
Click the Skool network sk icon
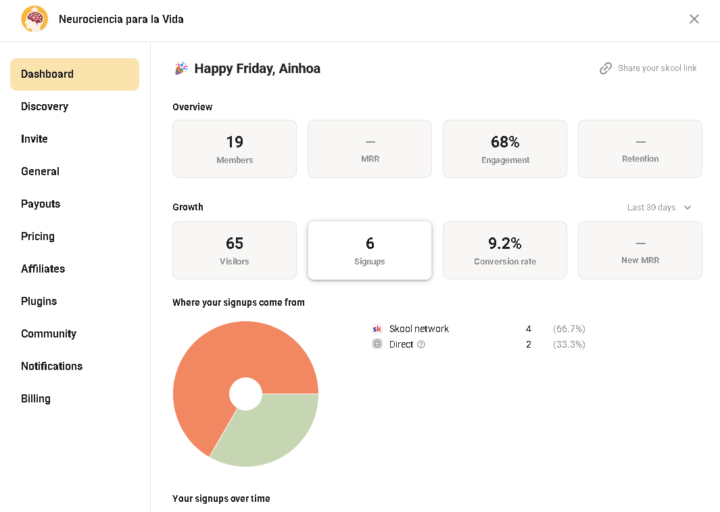(377, 329)
